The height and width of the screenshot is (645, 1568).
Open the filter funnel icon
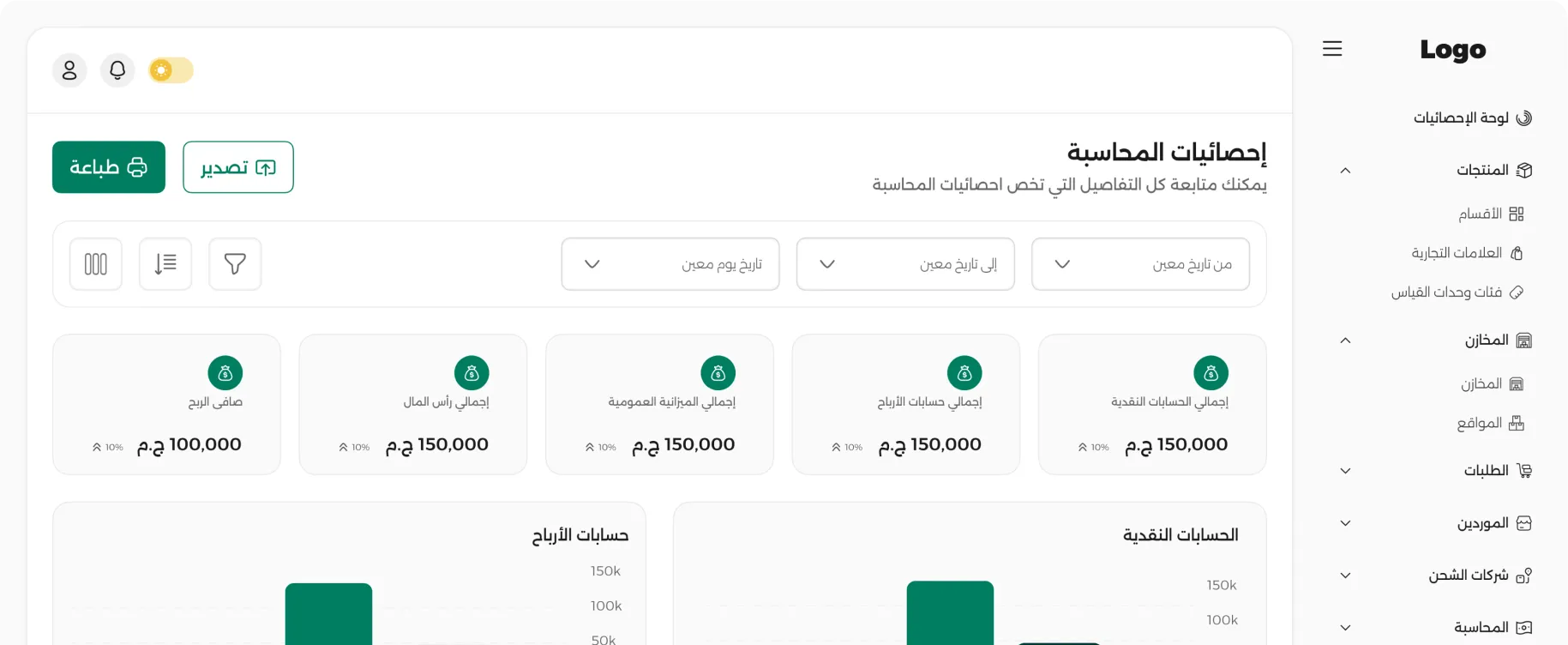(x=235, y=263)
